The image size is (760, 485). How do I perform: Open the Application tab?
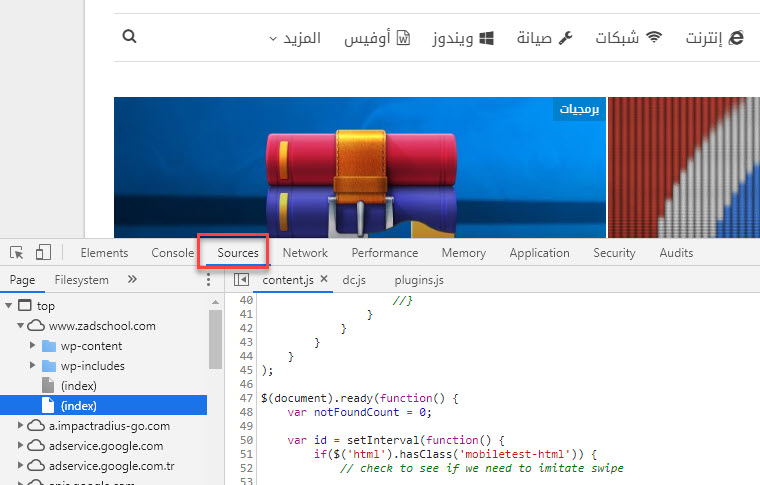[539, 252]
